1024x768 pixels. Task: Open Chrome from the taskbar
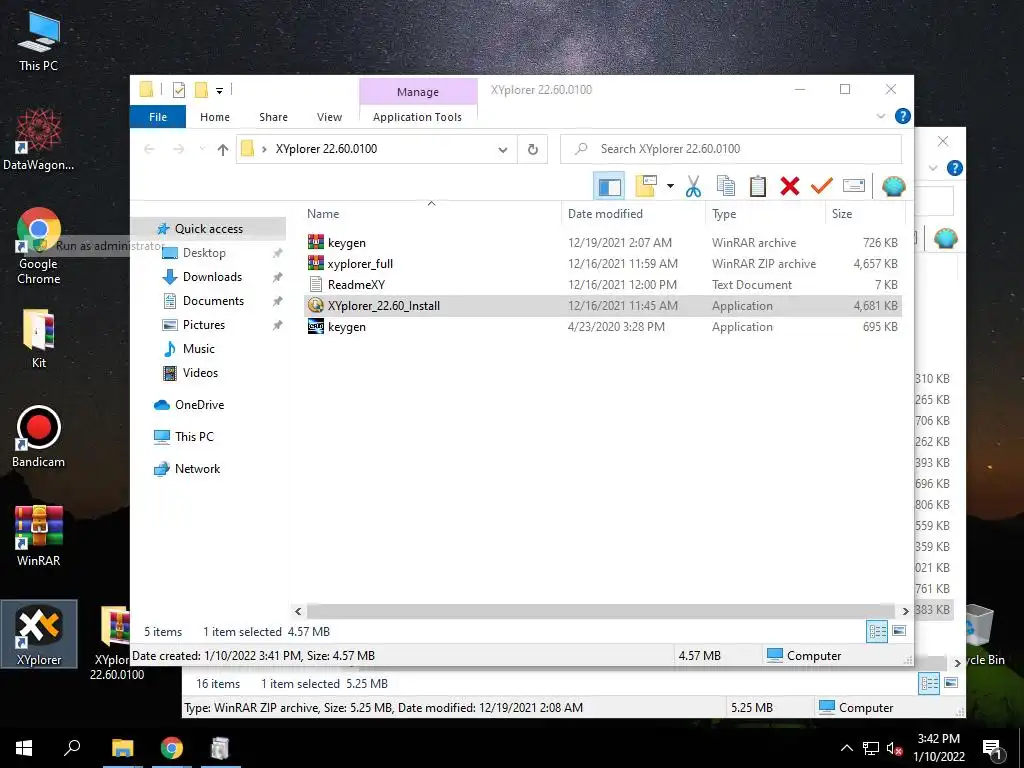172,748
